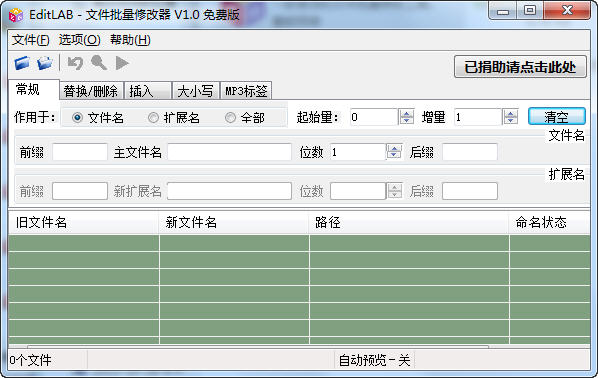Screen dimensions: 598x378
Task: Maximize the EditLAB window
Action: click(x=530, y=11)
